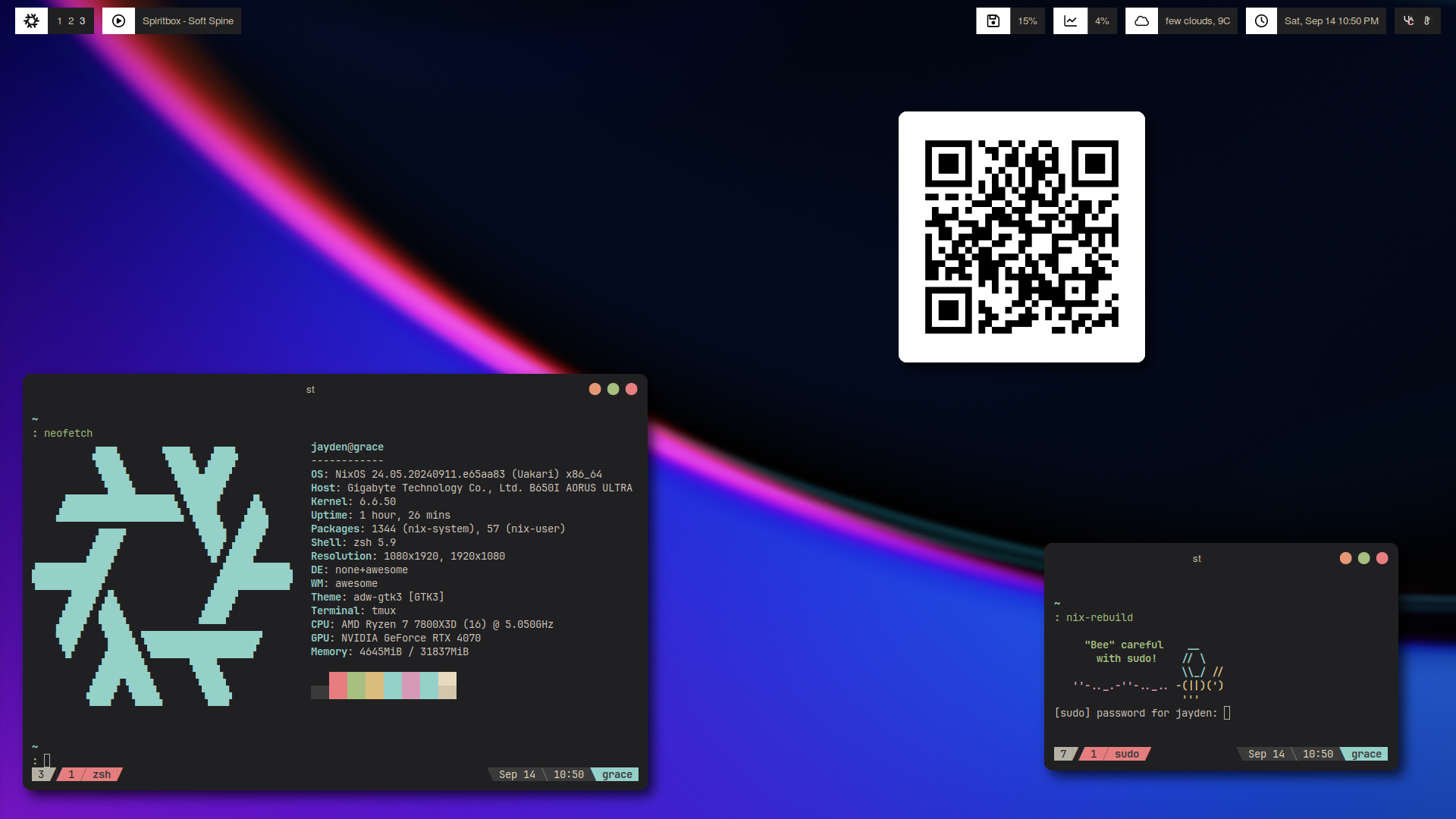
Task: Click the green button on neofetch terminal titlebar
Action: [613, 389]
